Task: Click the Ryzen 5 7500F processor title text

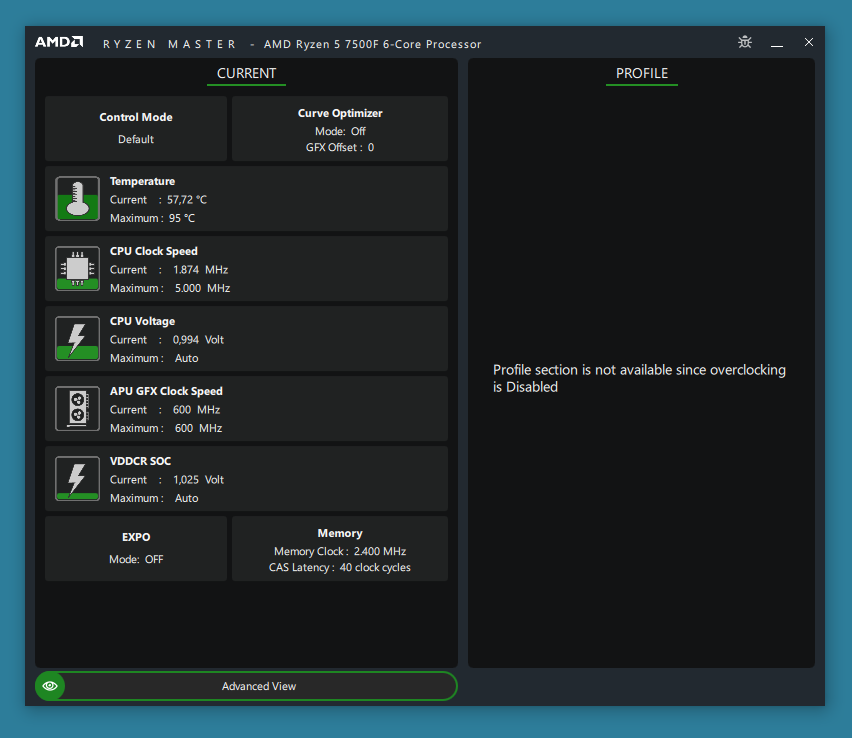Action: coord(373,45)
